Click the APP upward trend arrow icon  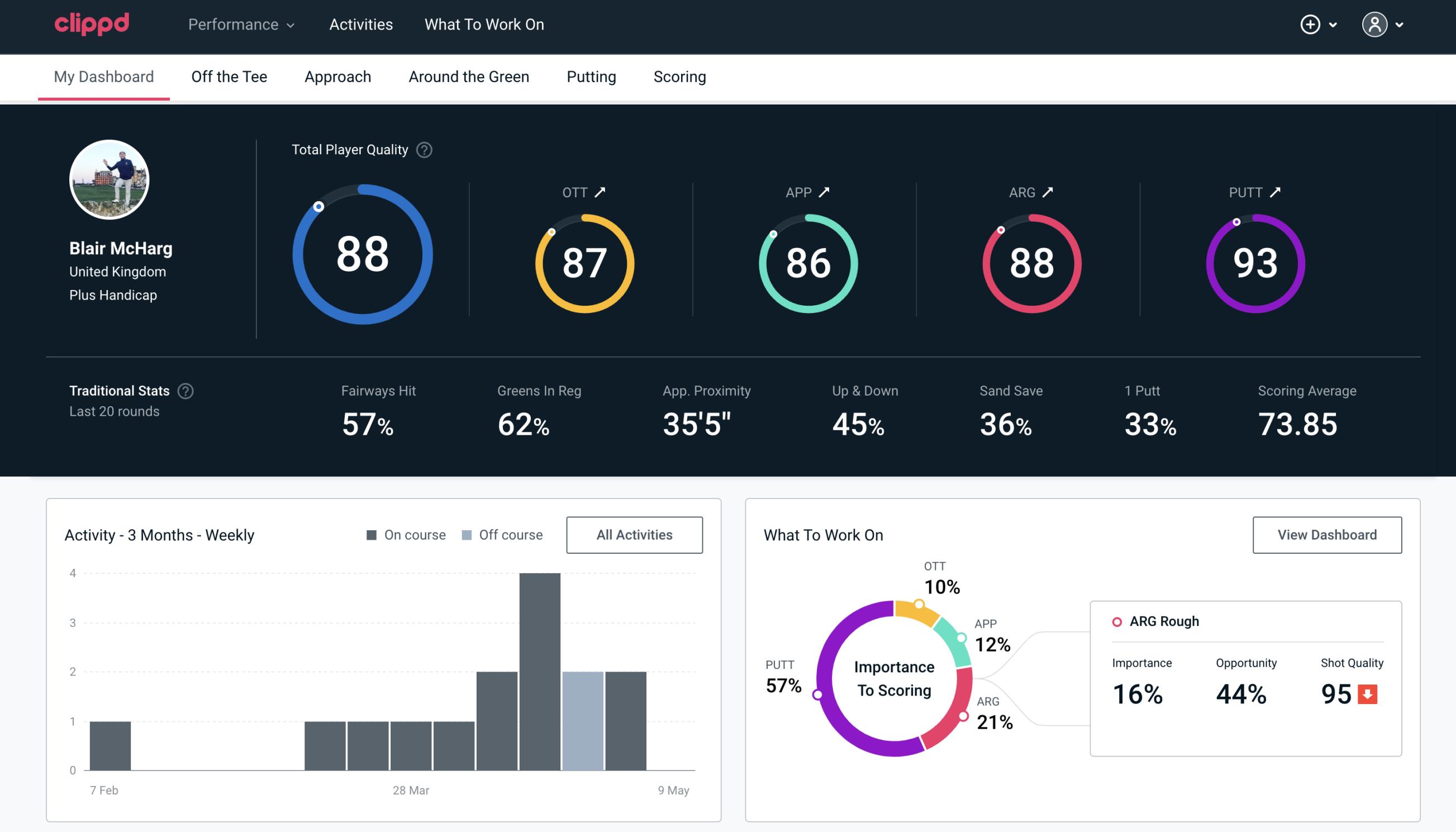click(824, 192)
